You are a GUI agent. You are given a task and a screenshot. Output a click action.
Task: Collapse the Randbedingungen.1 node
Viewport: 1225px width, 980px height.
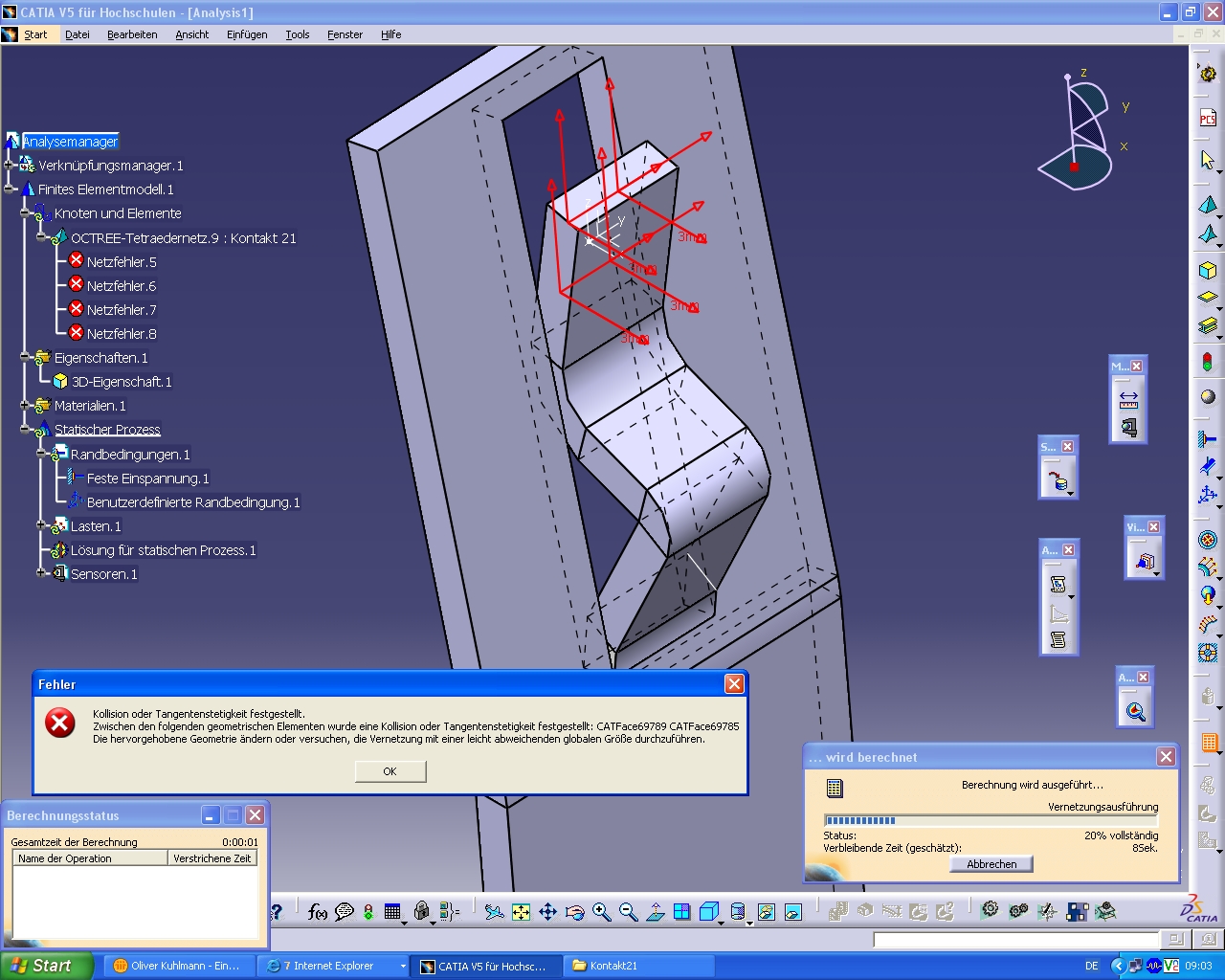click(42, 454)
